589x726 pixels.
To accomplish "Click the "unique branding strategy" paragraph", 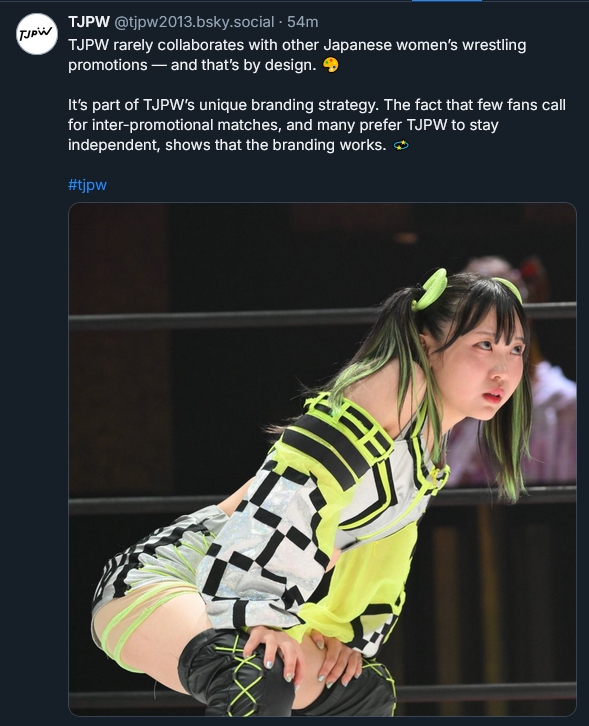I will coord(317,125).
